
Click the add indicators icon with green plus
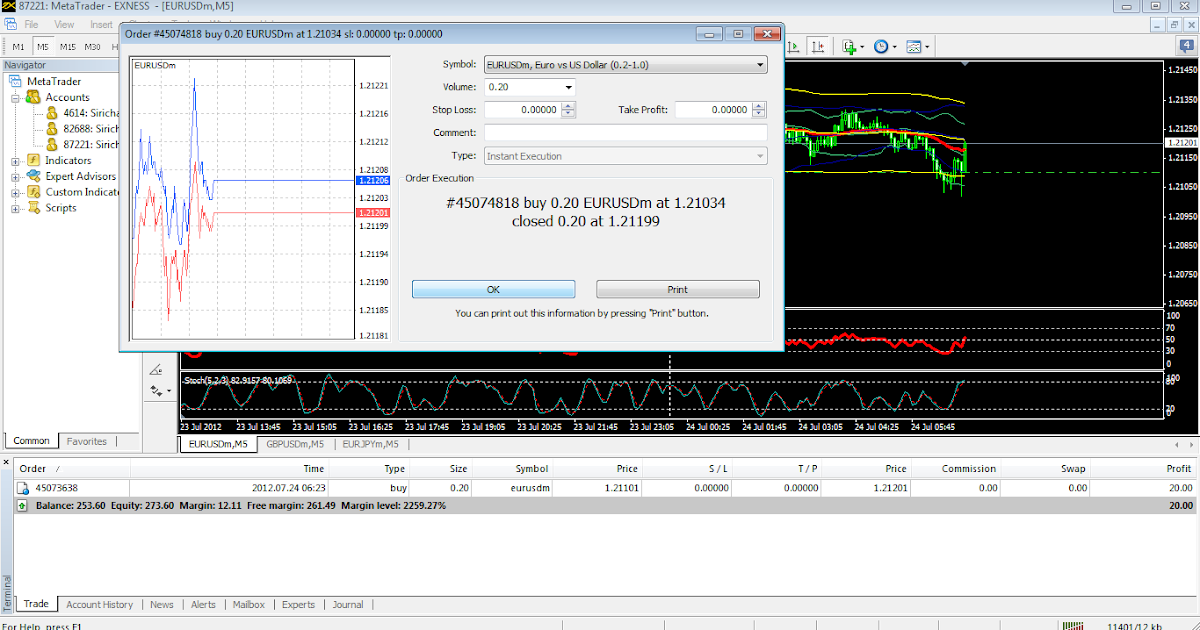849,47
